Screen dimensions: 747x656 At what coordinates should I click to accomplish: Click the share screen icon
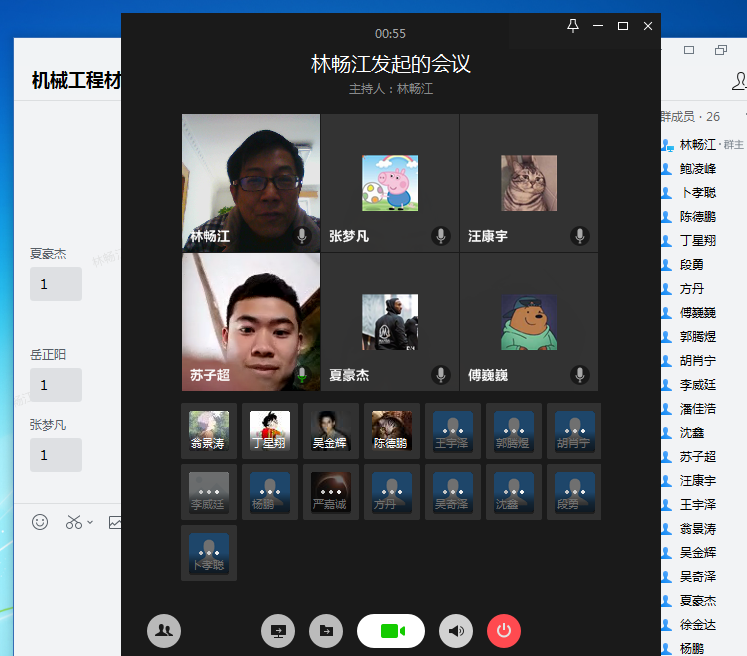pyautogui.click(x=278, y=631)
